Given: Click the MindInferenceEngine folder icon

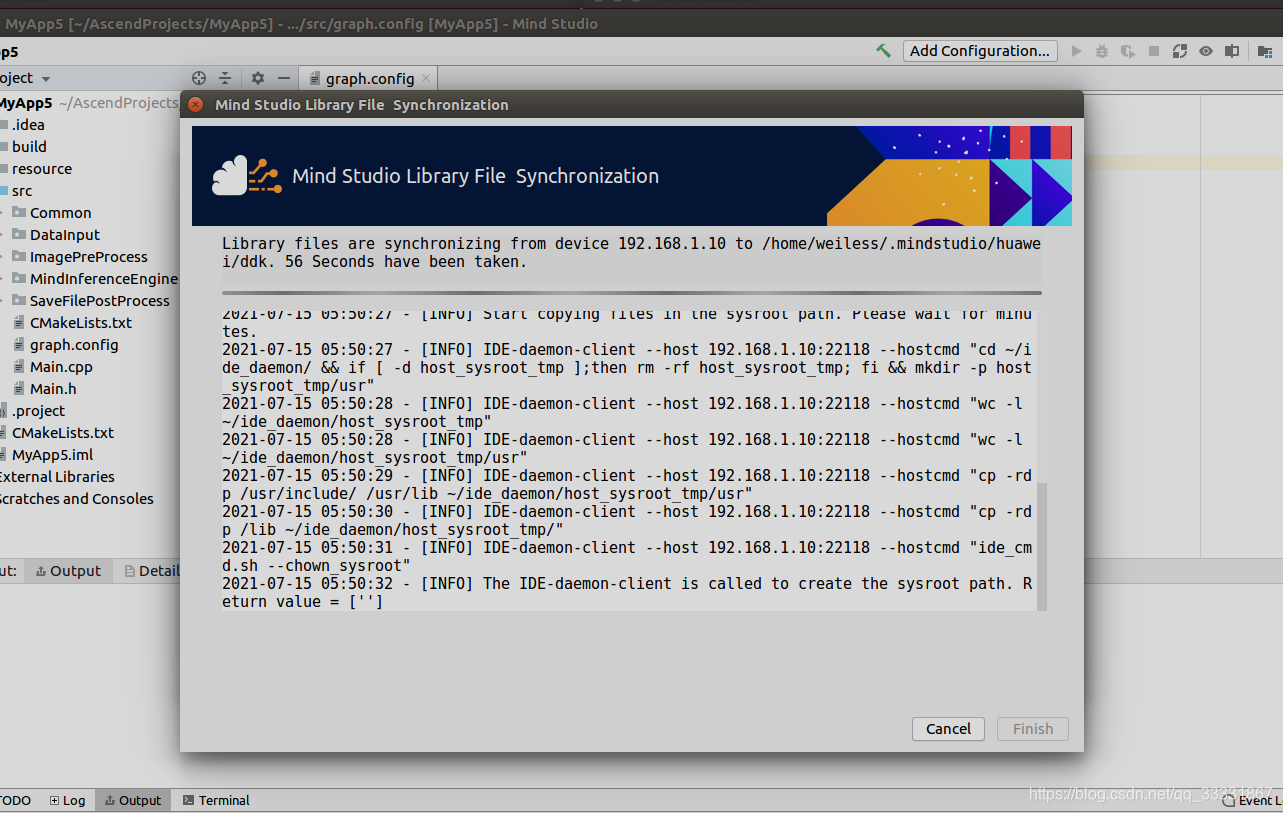Looking at the screenshot, I should [x=19, y=279].
